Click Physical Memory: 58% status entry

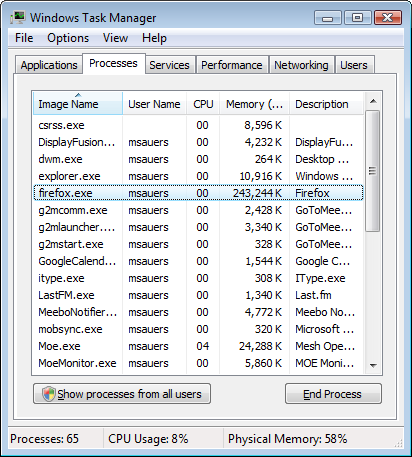pos(287,439)
